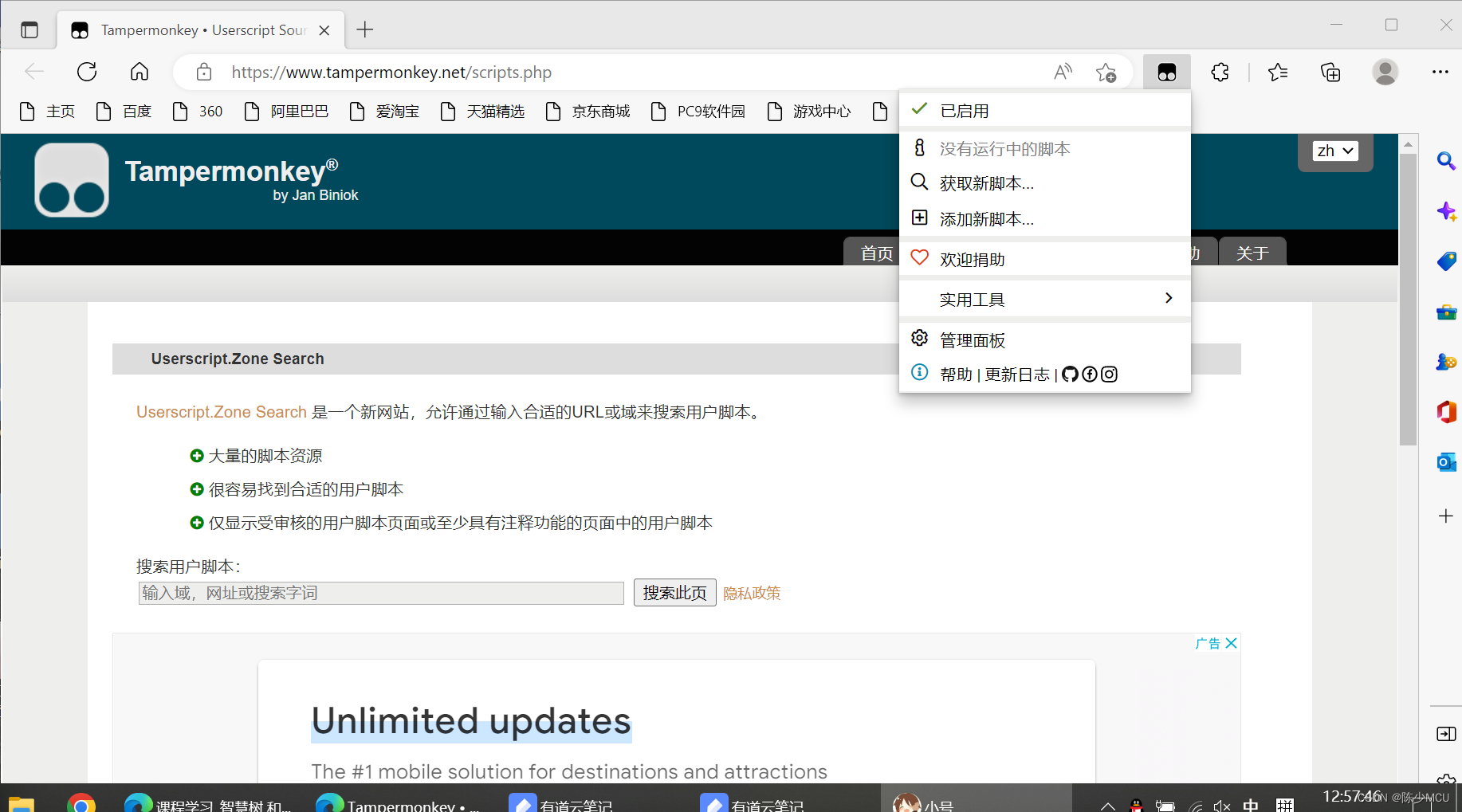The image size is (1462, 812).
Task: Open 管理面板 dashboard menu entry
Action: point(1045,340)
